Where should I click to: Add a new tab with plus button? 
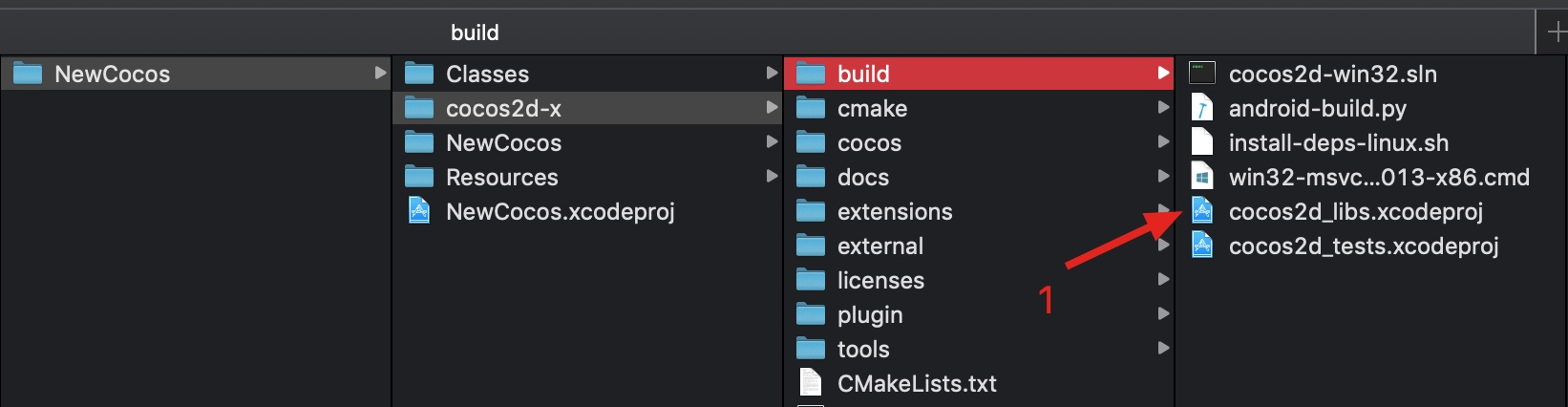tap(1556, 32)
